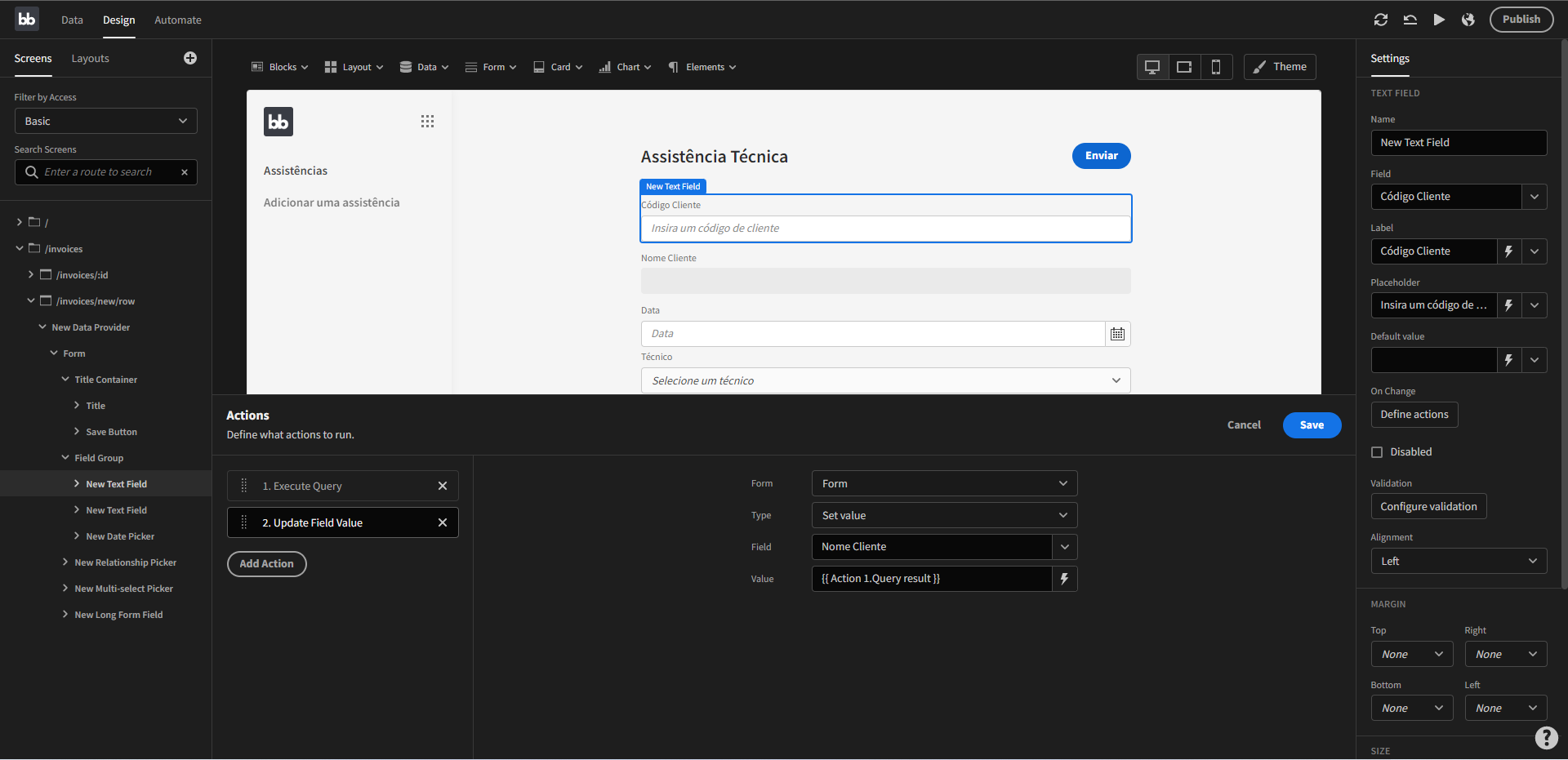The image size is (1568, 760).
Task: Open the Alignment dropdown in Settings
Action: 1459,561
